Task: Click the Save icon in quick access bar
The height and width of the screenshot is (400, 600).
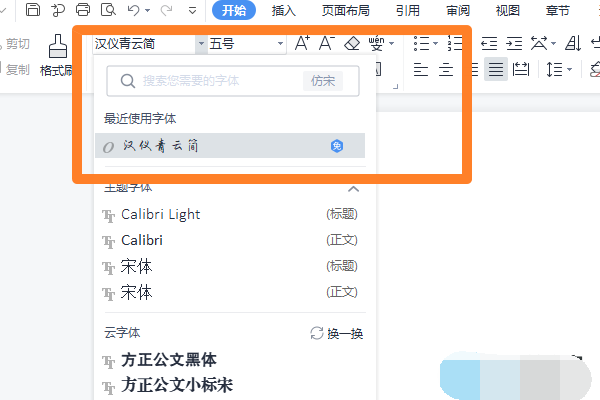Action: [x=33, y=11]
